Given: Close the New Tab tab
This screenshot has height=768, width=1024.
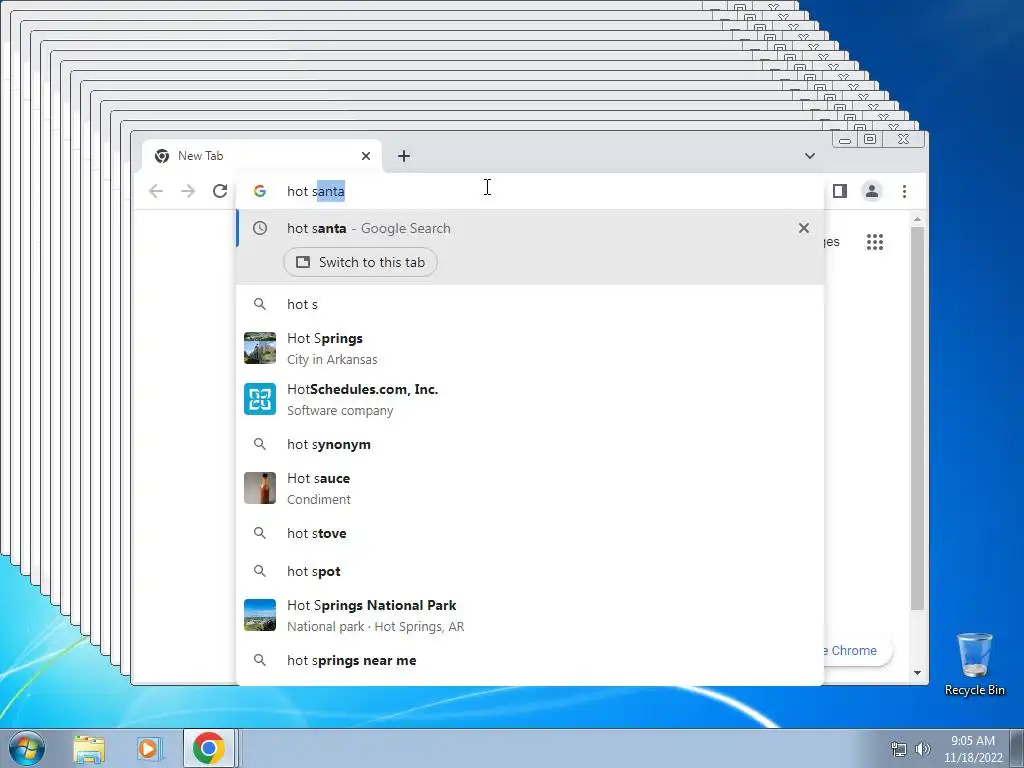Looking at the screenshot, I should tap(366, 155).
